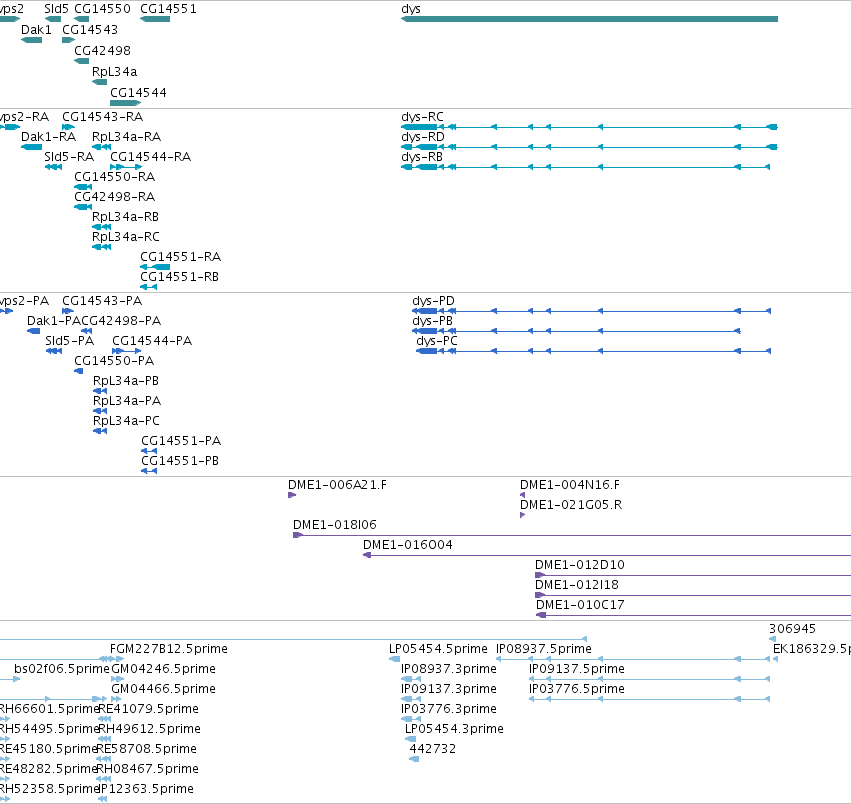Click the RpL34a-PC protein label

tap(126, 421)
